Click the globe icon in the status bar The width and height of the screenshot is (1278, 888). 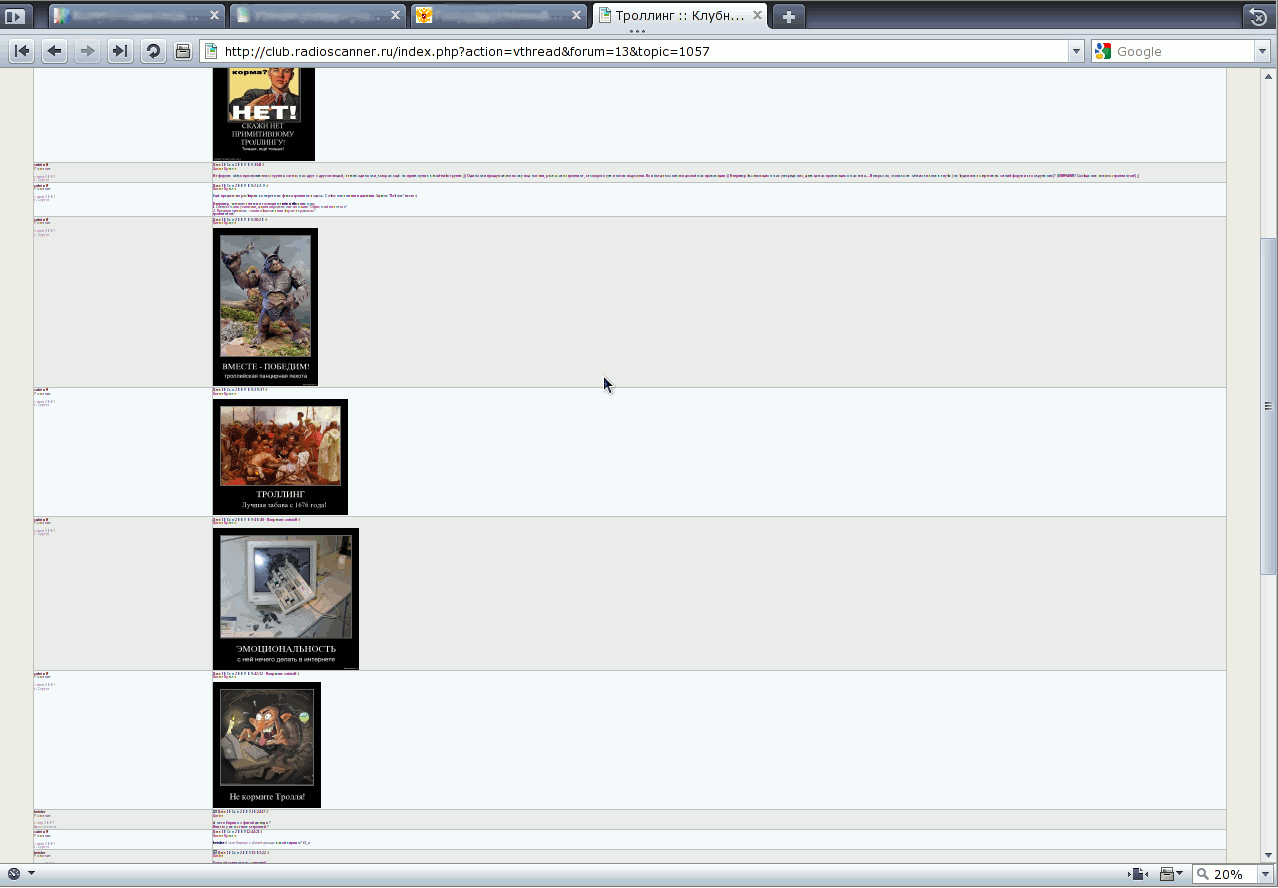14,874
